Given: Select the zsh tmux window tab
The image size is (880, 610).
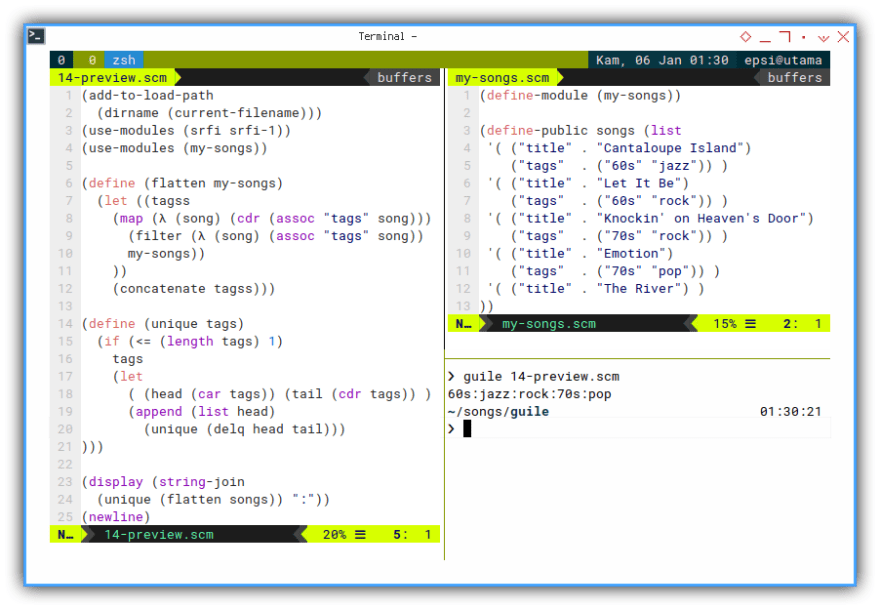Looking at the screenshot, I should pyautogui.click(x=123, y=60).
